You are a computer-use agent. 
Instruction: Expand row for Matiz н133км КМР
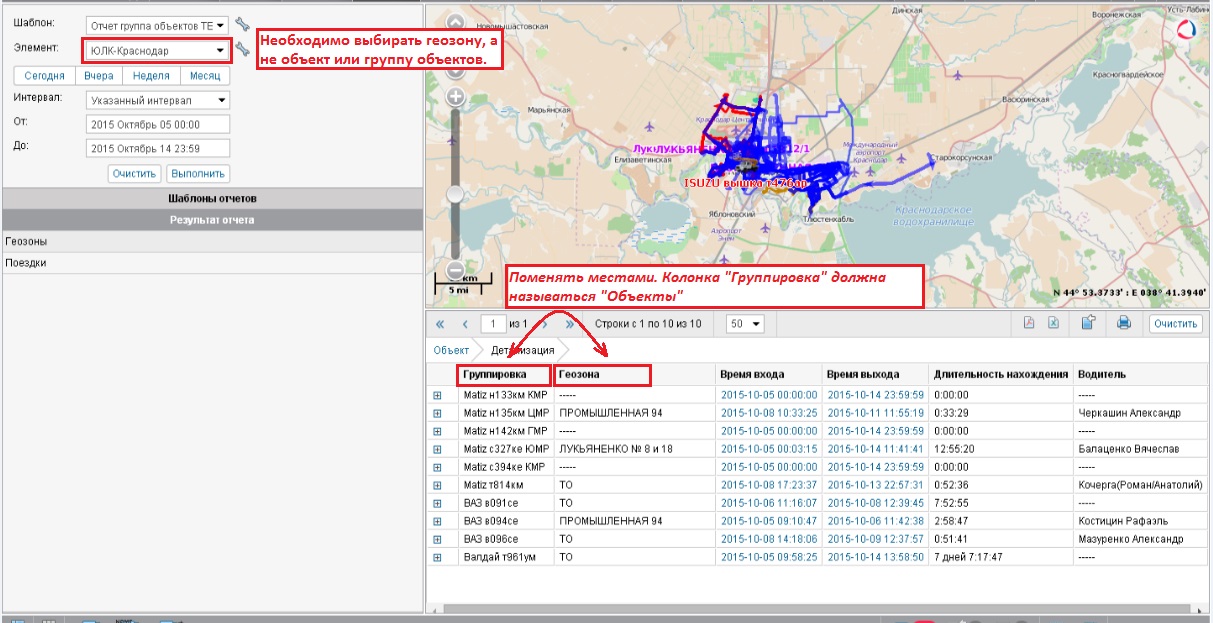[x=437, y=395]
